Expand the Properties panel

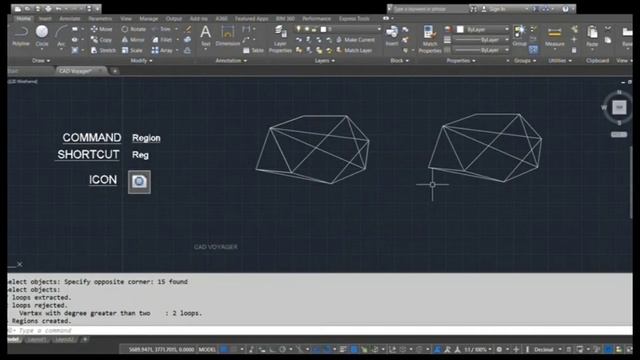461,60
